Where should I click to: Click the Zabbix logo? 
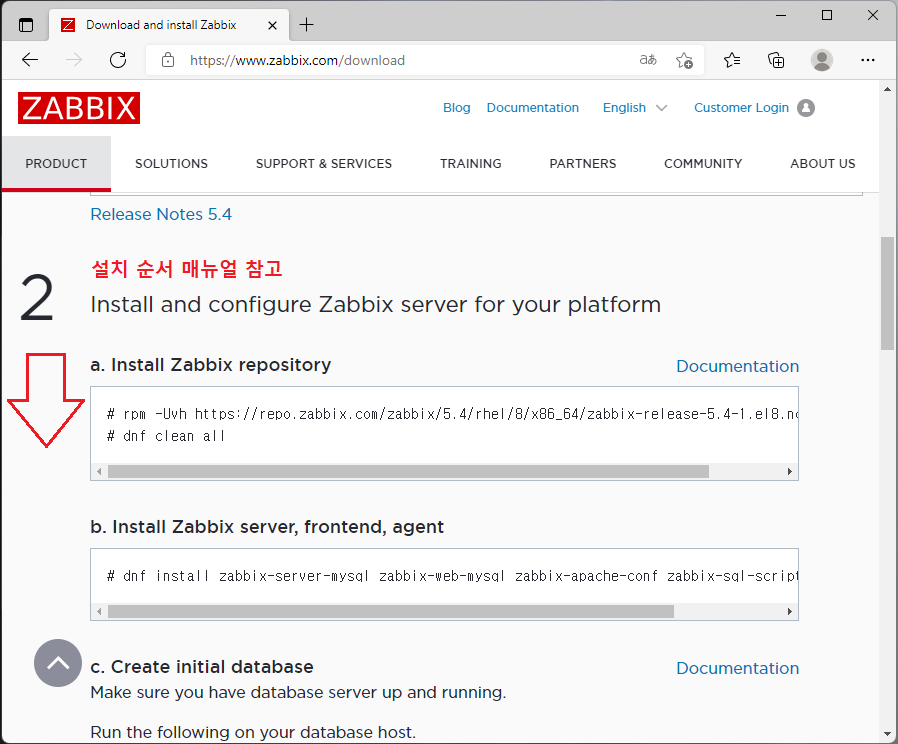click(78, 108)
